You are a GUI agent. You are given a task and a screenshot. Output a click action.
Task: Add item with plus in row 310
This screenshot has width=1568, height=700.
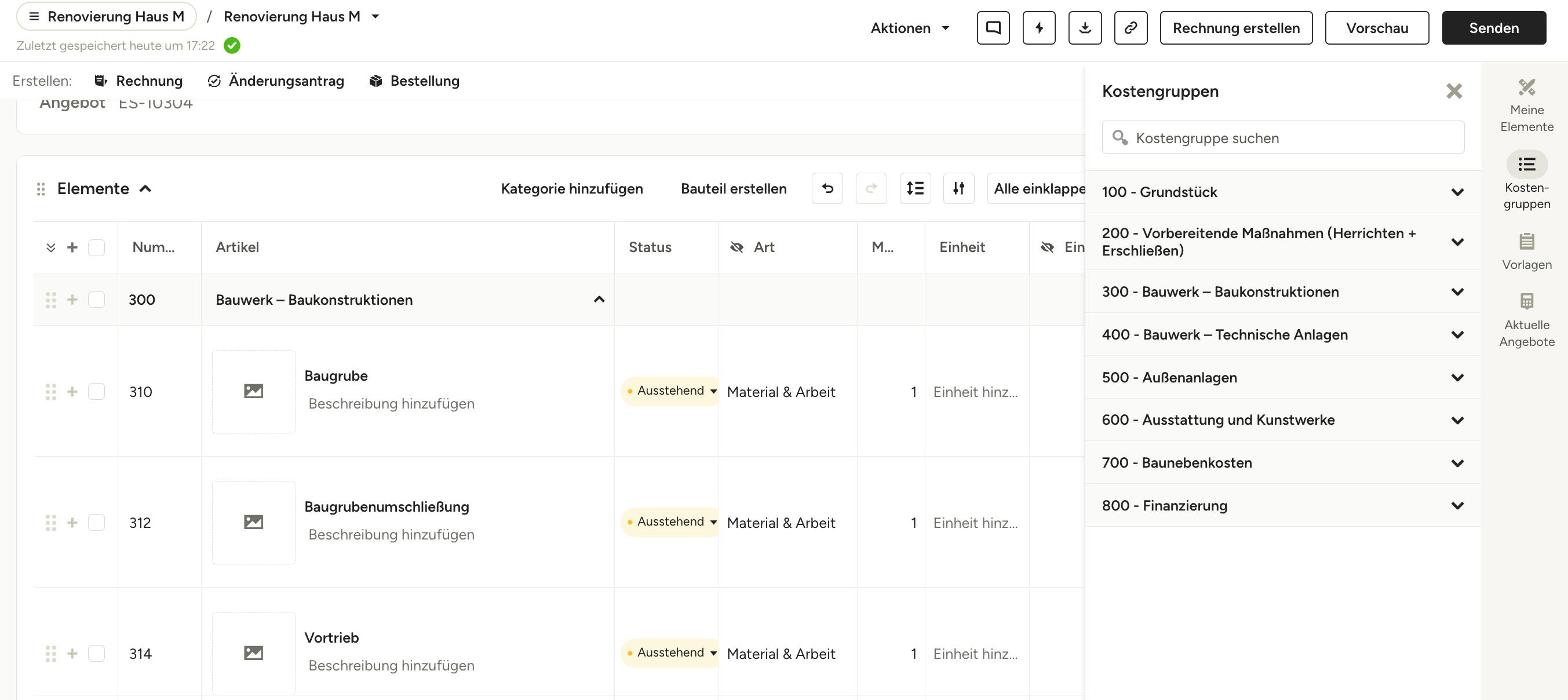click(72, 391)
